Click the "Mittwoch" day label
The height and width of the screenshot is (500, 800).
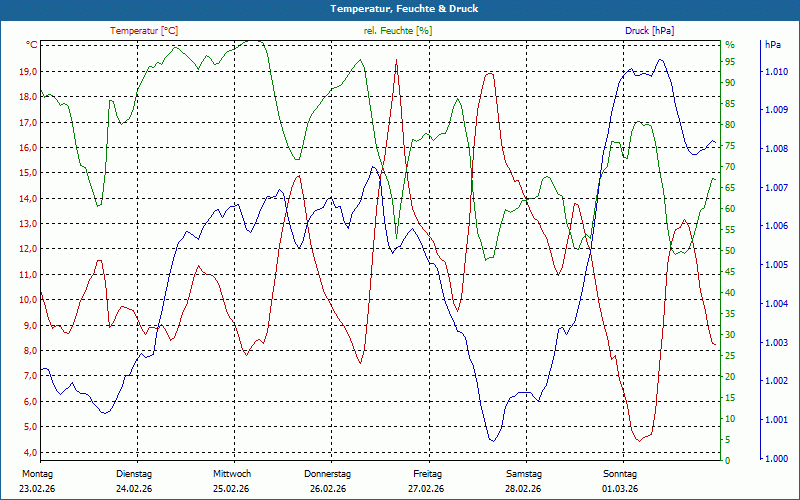coord(232,474)
